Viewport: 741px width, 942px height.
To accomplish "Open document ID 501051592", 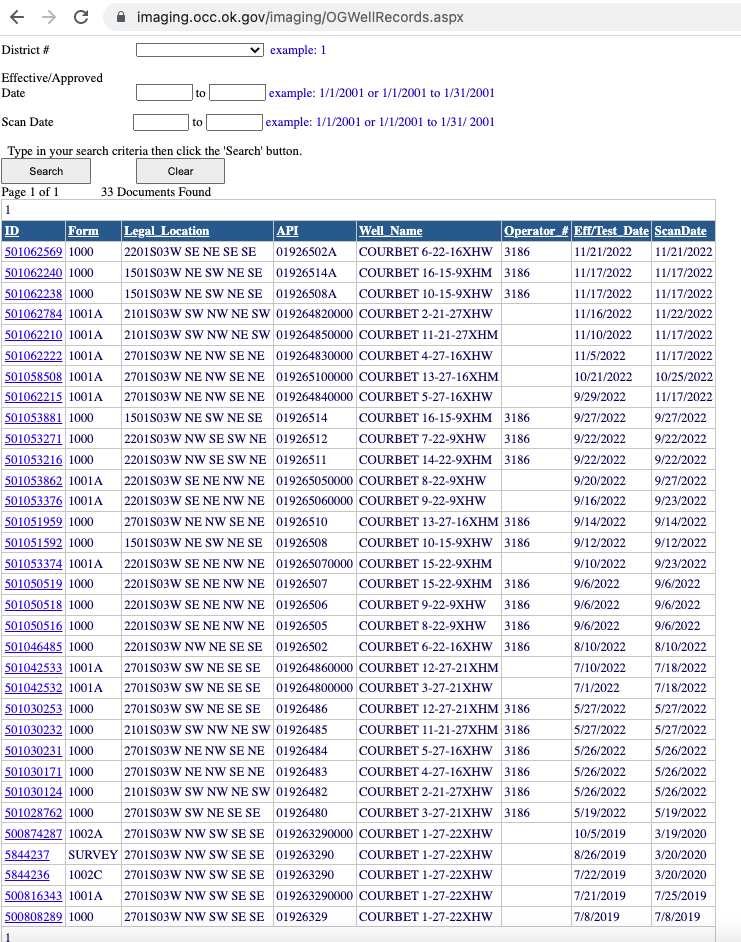I will point(34,542).
